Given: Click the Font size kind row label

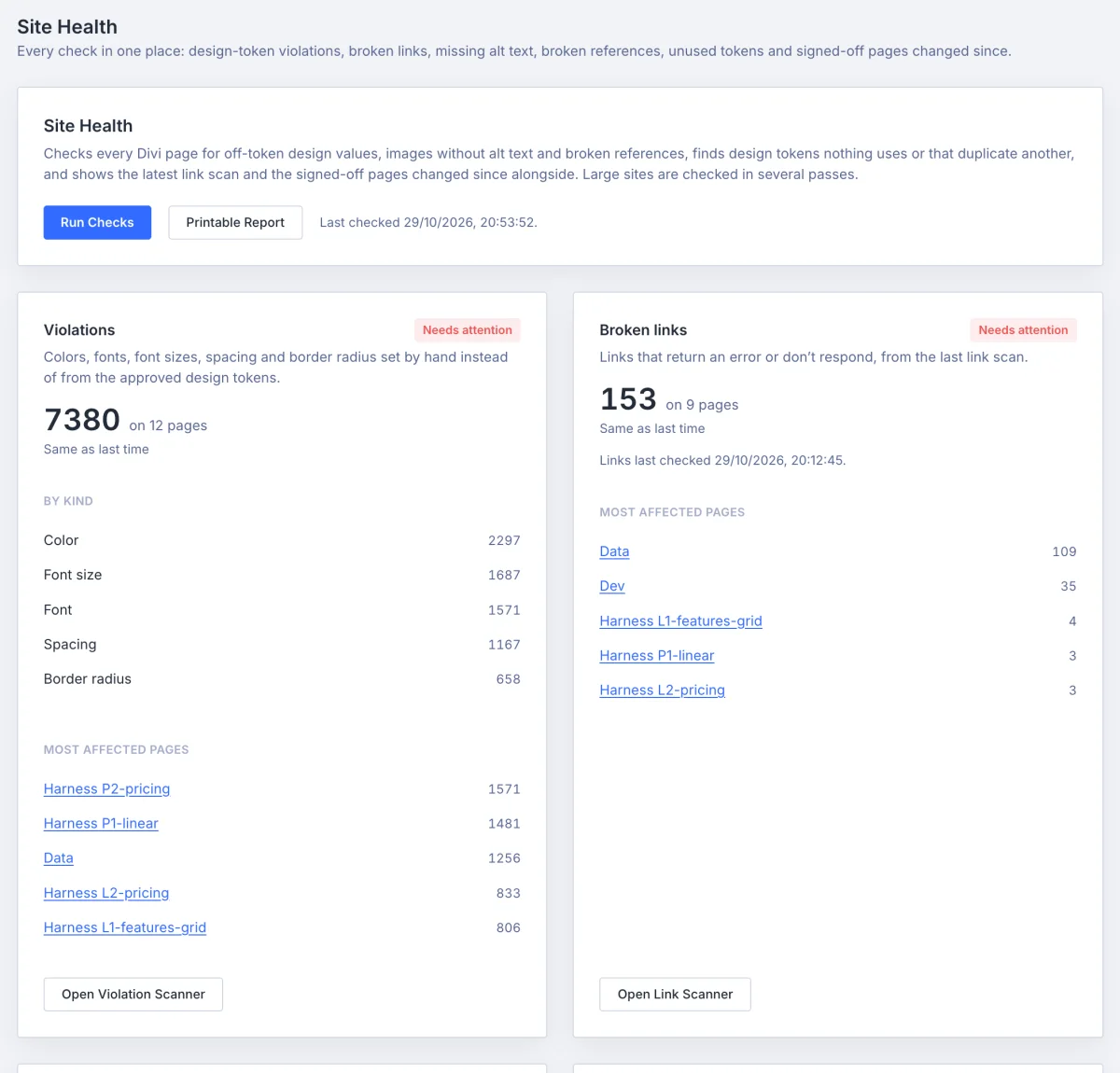Looking at the screenshot, I should pos(73,575).
